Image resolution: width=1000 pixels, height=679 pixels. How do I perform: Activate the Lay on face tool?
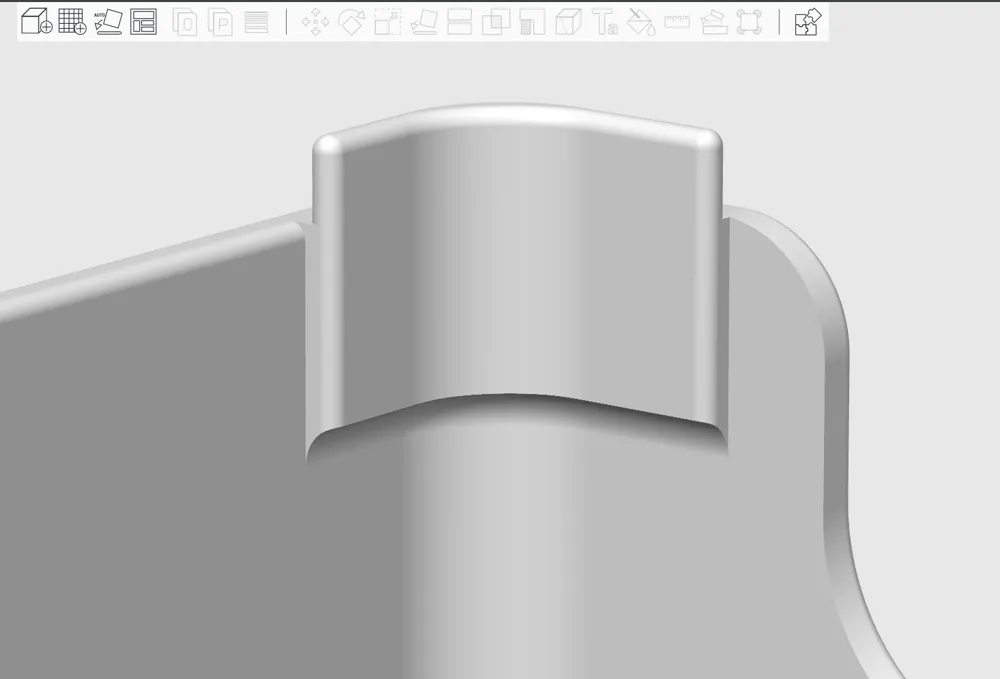coord(423,22)
